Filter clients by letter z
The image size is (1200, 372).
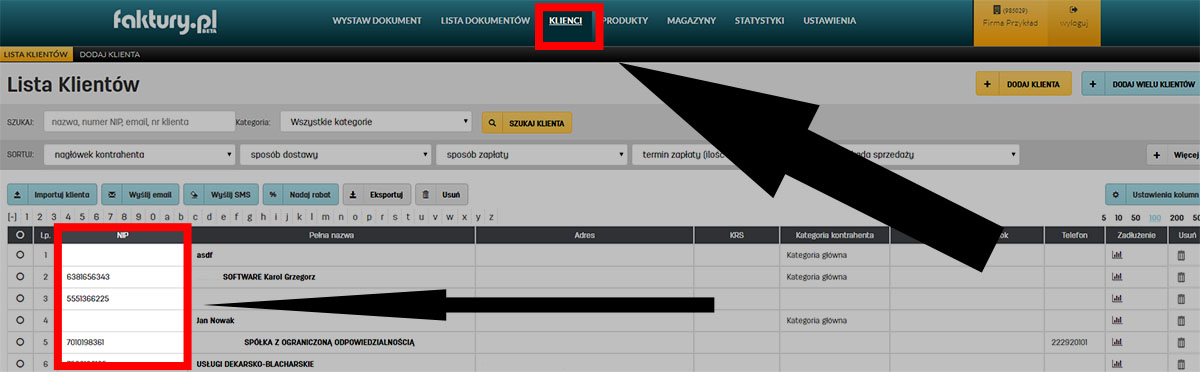pyautogui.click(x=492, y=216)
